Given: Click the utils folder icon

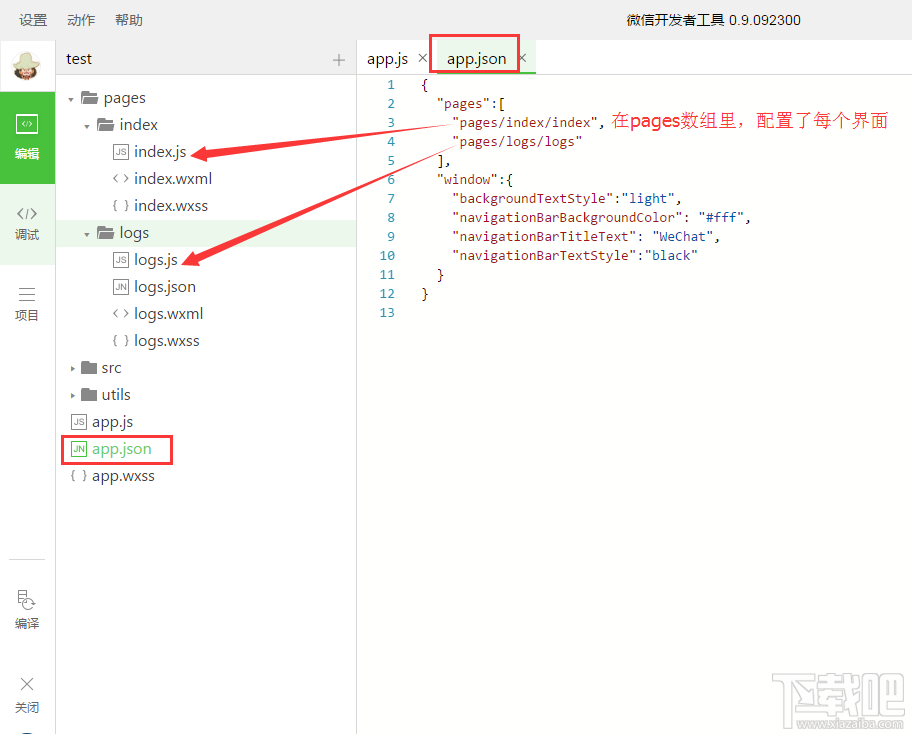Looking at the screenshot, I should pos(89,394).
